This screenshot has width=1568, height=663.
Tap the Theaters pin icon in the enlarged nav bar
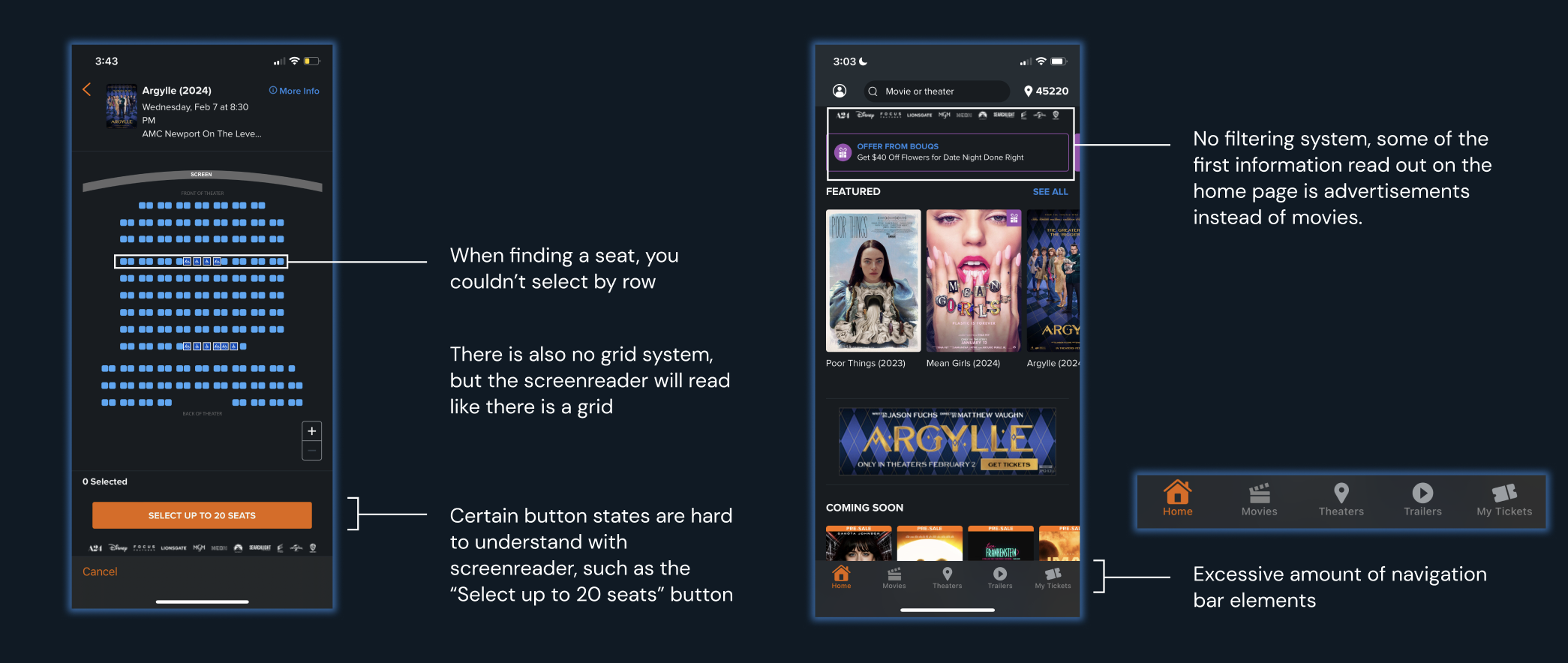tap(1341, 493)
